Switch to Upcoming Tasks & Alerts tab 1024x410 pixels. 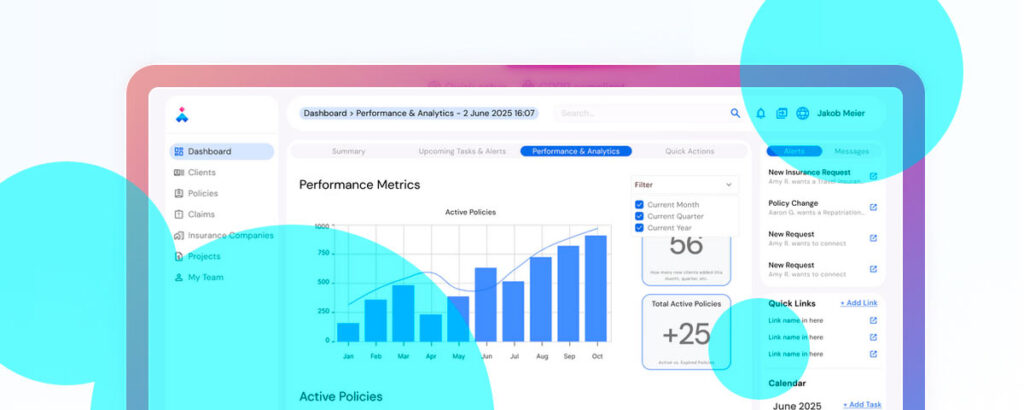462,151
